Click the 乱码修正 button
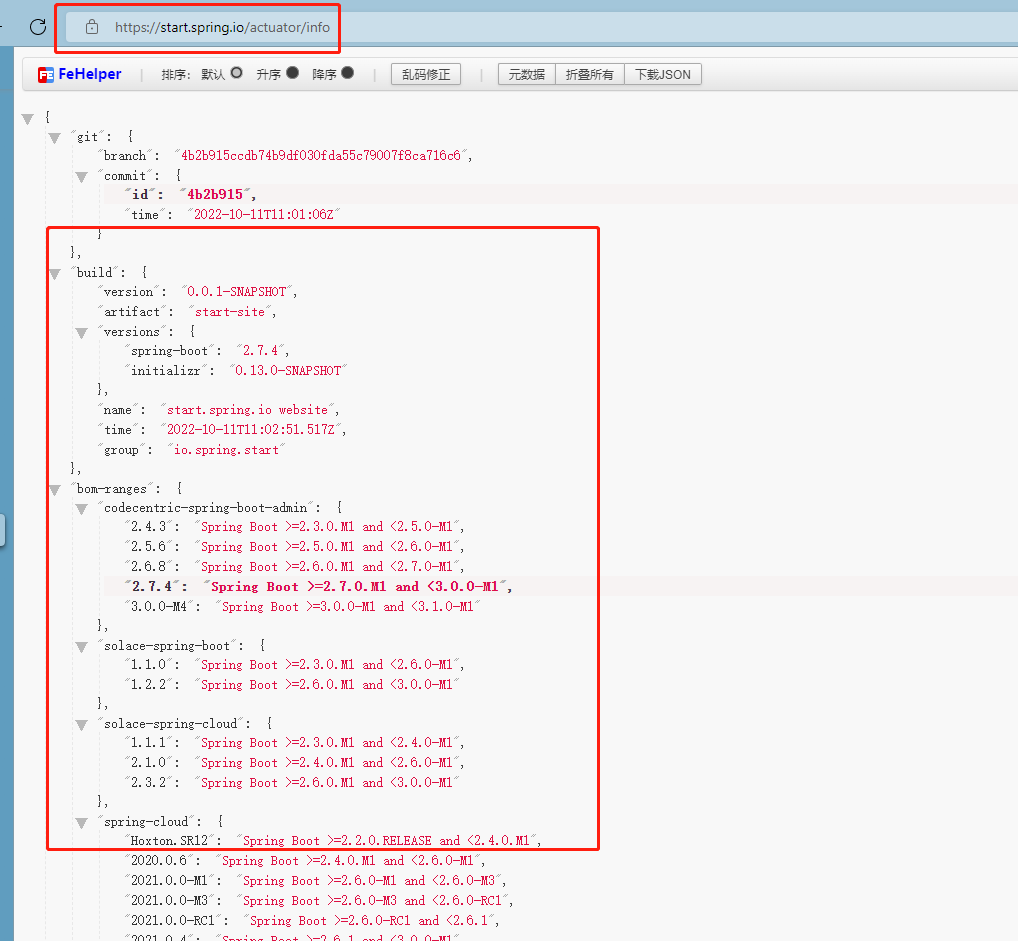Viewport: 1018px width, 941px height. (x=426, y=75)
